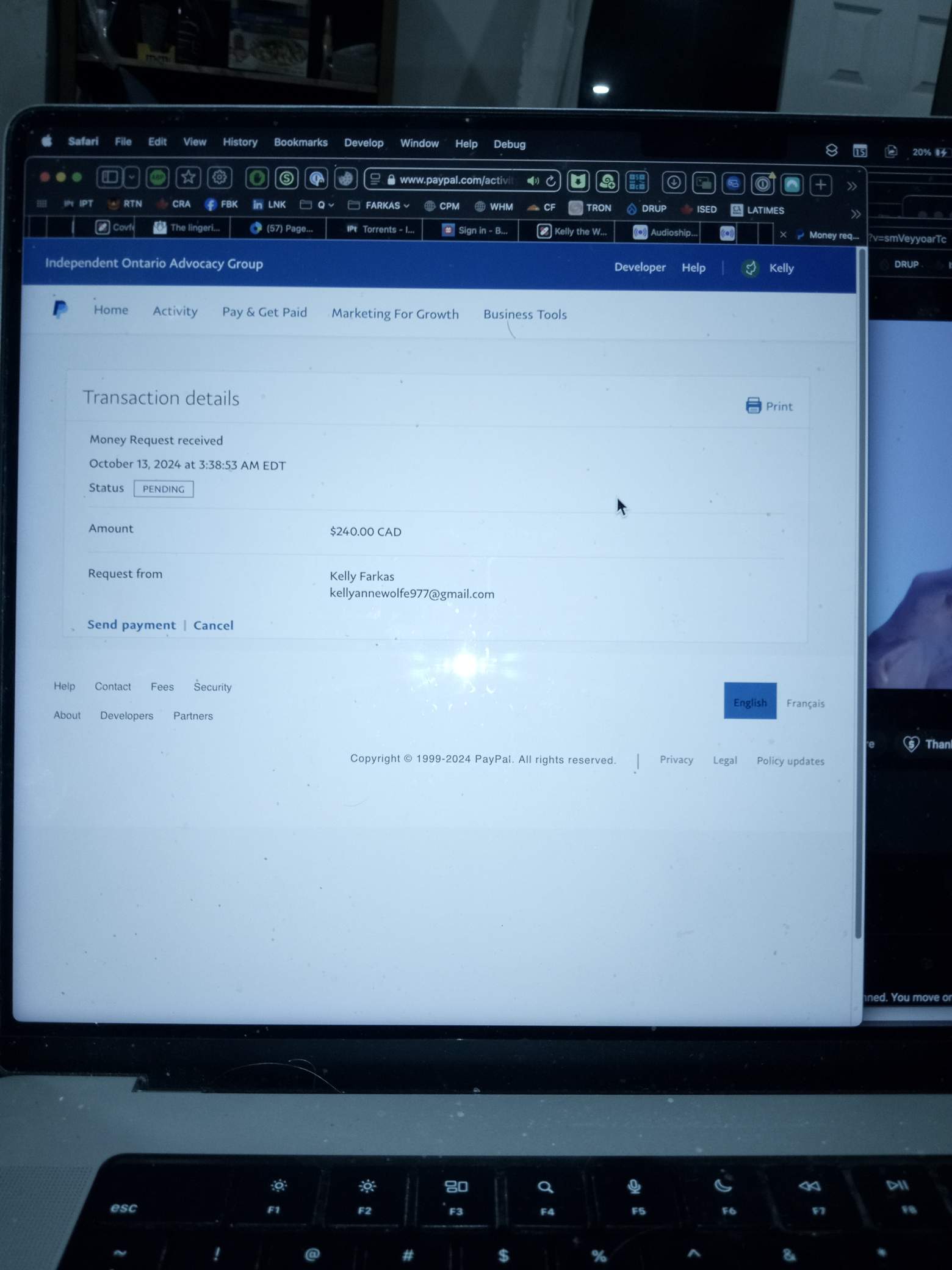
Task: Open the Debug menu
Action: (x=510, y=144)
